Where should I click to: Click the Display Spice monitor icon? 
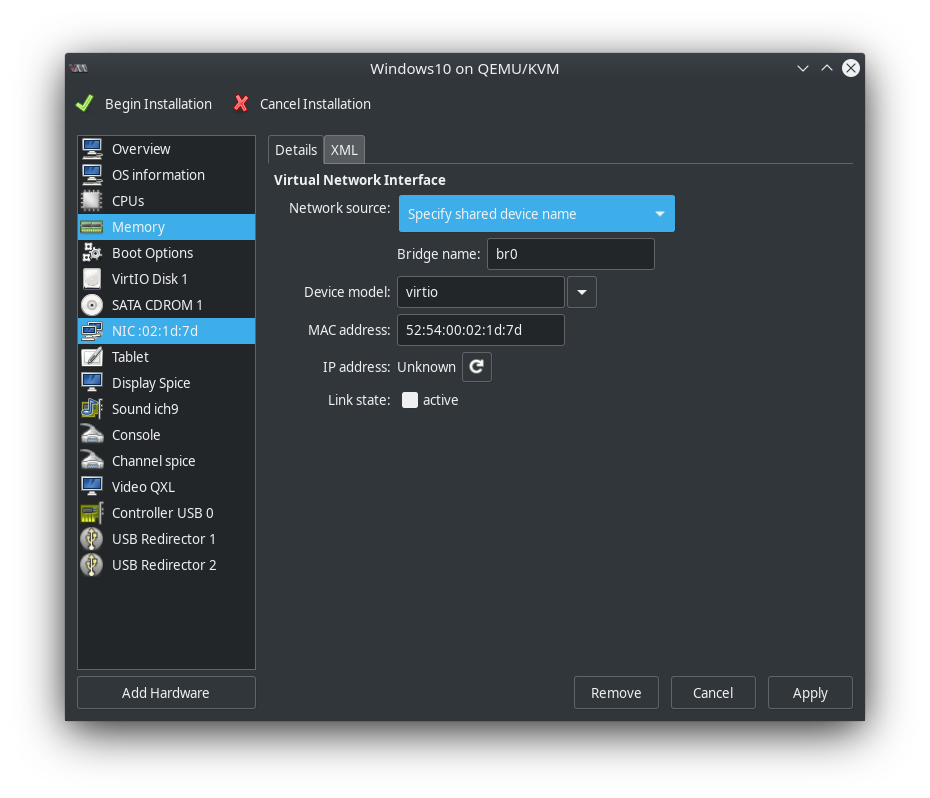click(x=92, y=383)
